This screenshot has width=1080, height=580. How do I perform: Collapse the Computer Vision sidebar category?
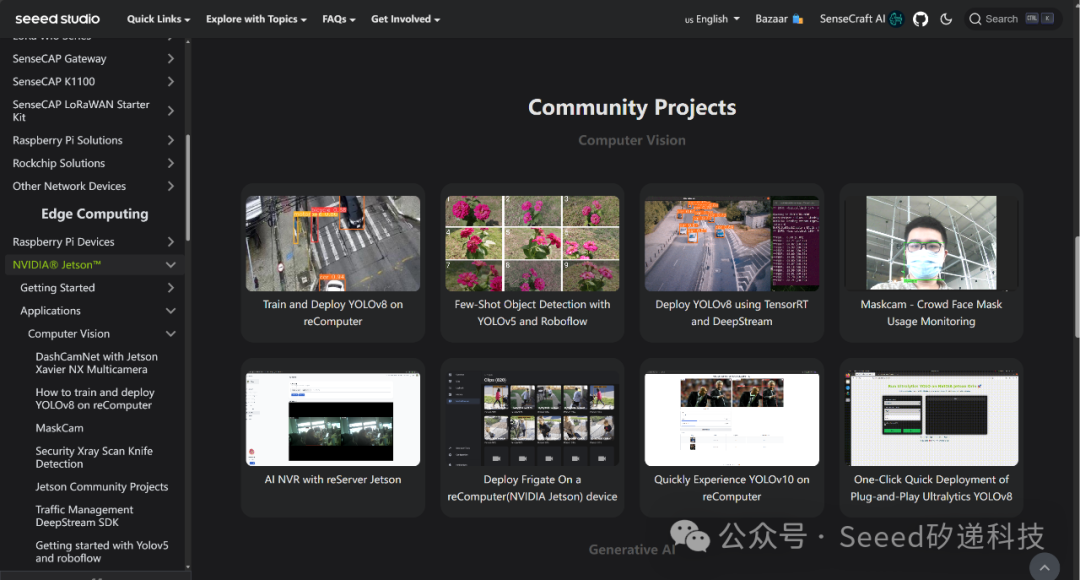point(170,334)
